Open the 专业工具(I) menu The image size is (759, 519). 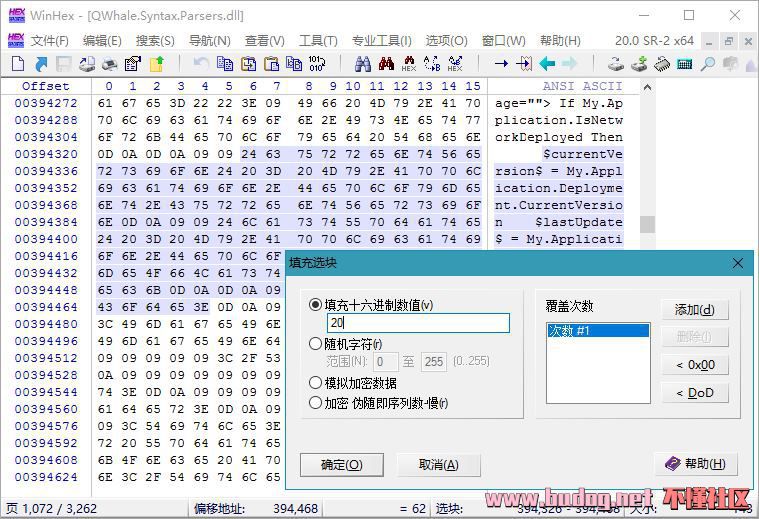pyautogui.click(x=381, y=41)
